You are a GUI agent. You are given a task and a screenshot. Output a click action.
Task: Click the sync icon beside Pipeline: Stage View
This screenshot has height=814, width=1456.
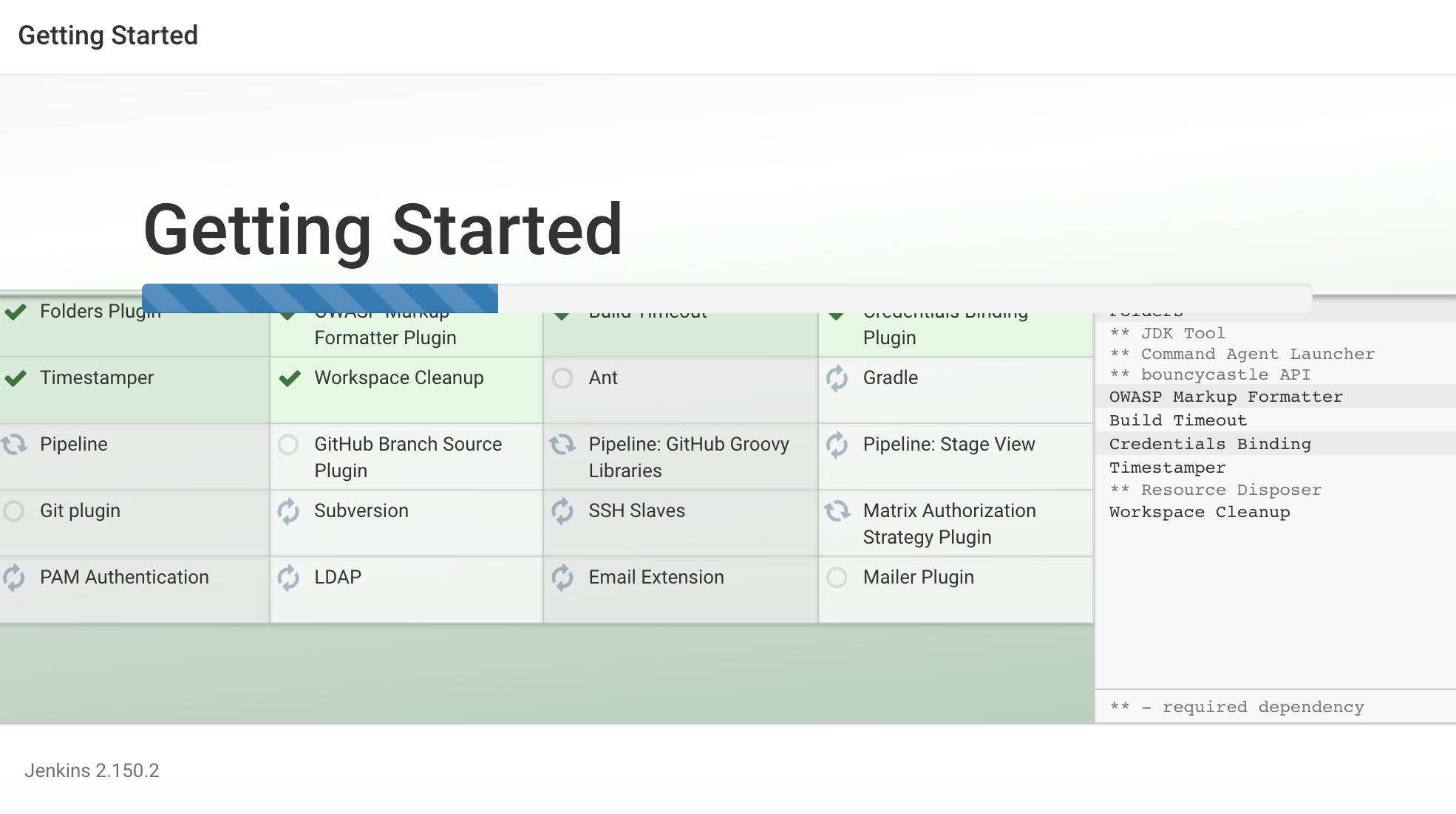click(837, 445)
